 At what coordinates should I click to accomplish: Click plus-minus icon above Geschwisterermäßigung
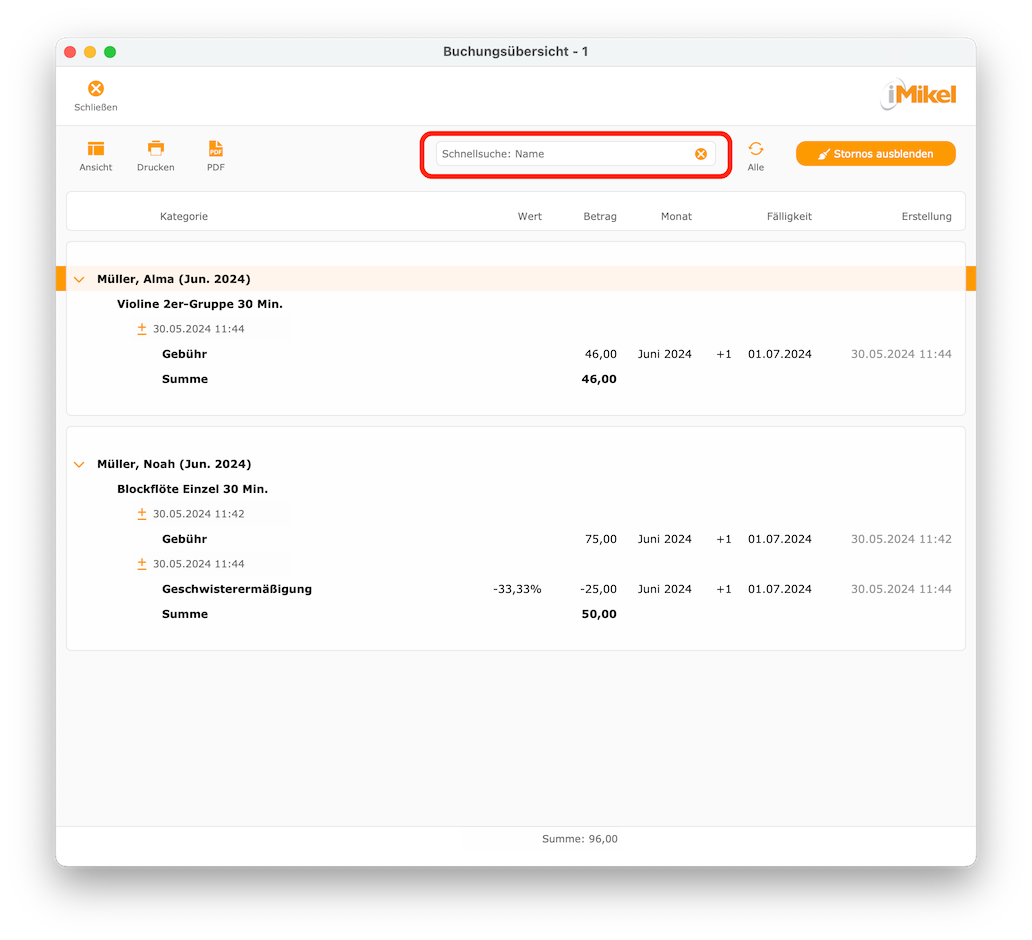pos(142,564)
